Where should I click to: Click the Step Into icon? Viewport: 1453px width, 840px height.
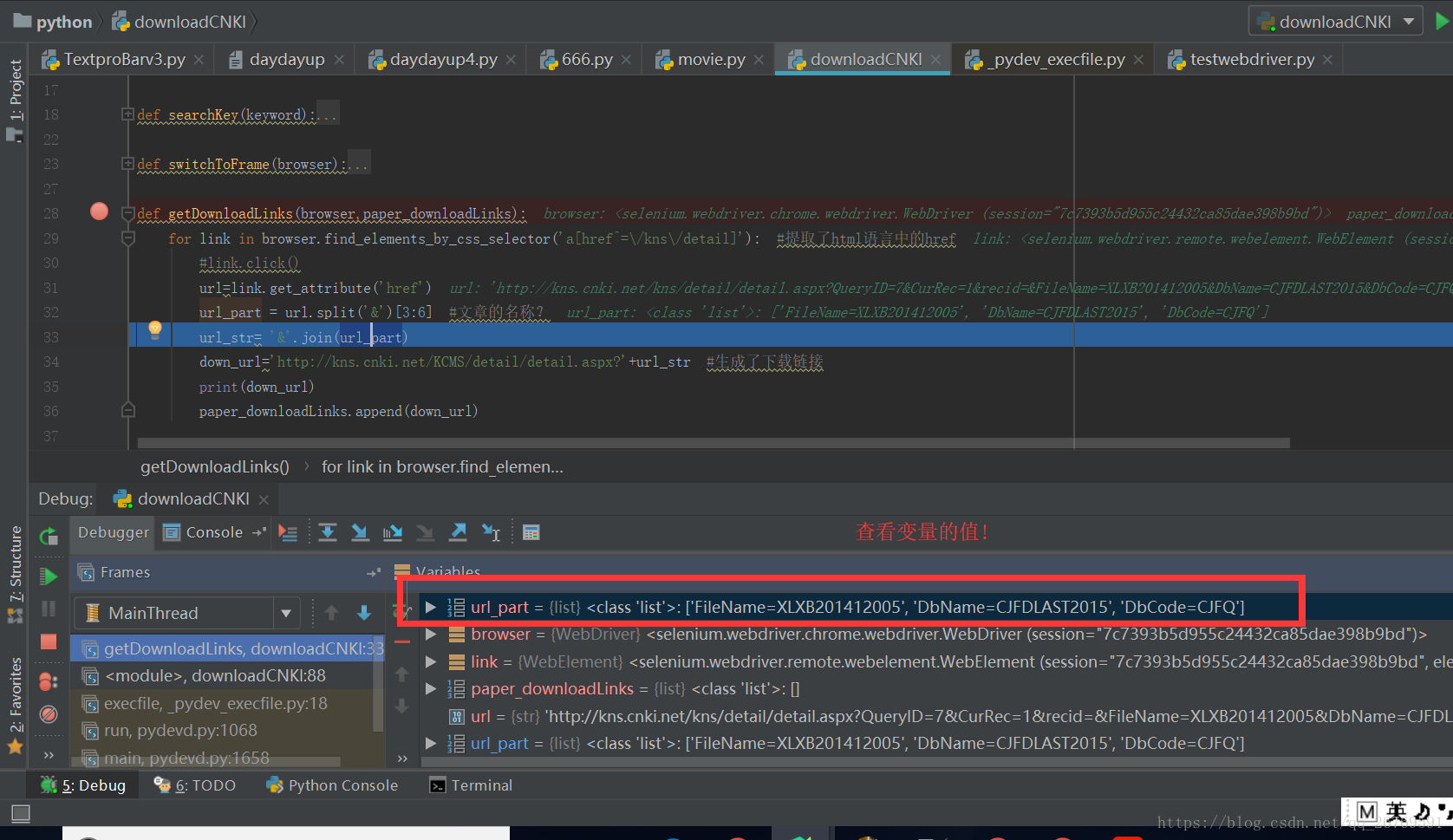[x=360, y=533]
